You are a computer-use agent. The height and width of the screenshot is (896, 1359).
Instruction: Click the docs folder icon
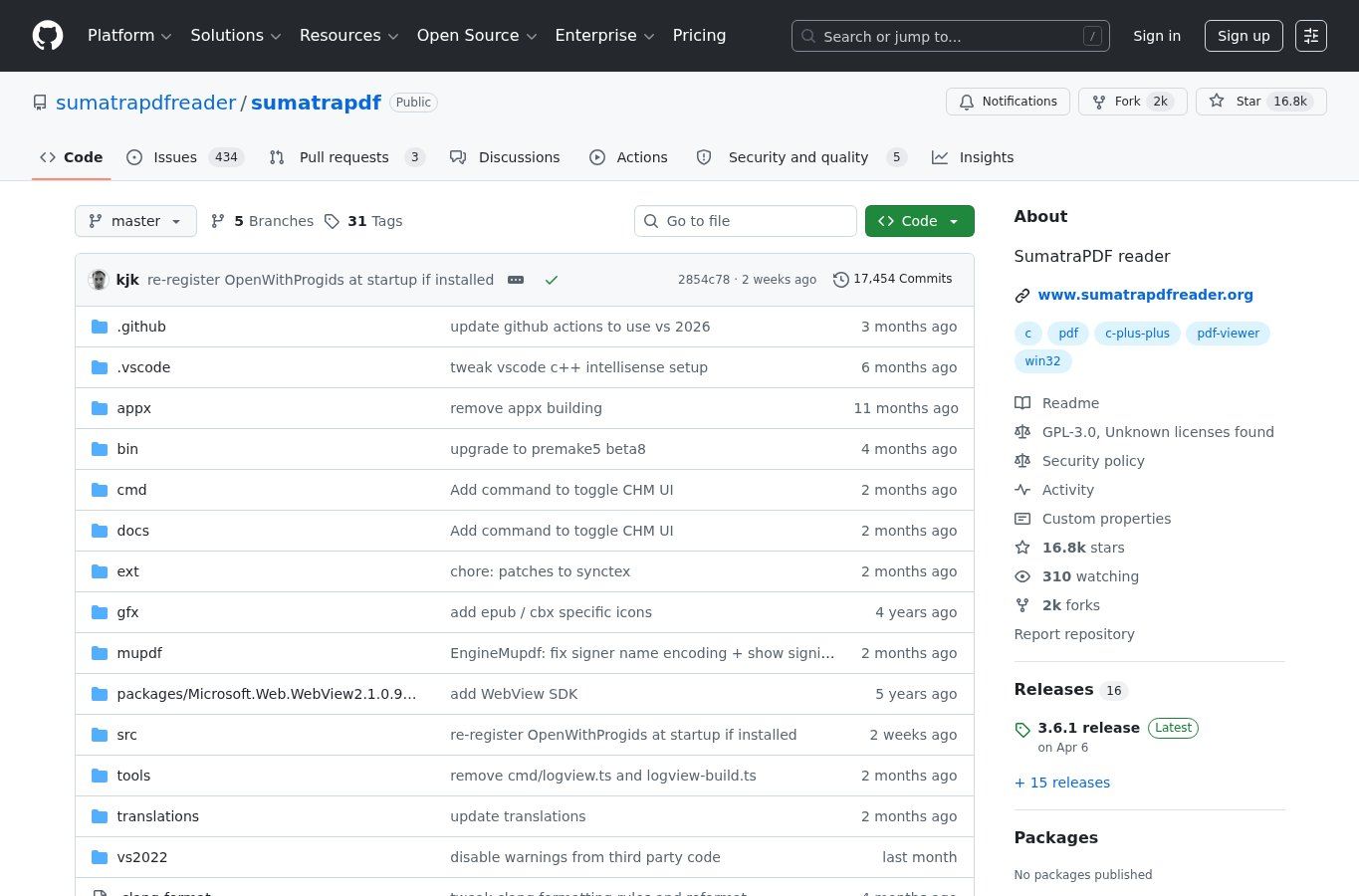(x=100, y=531)
